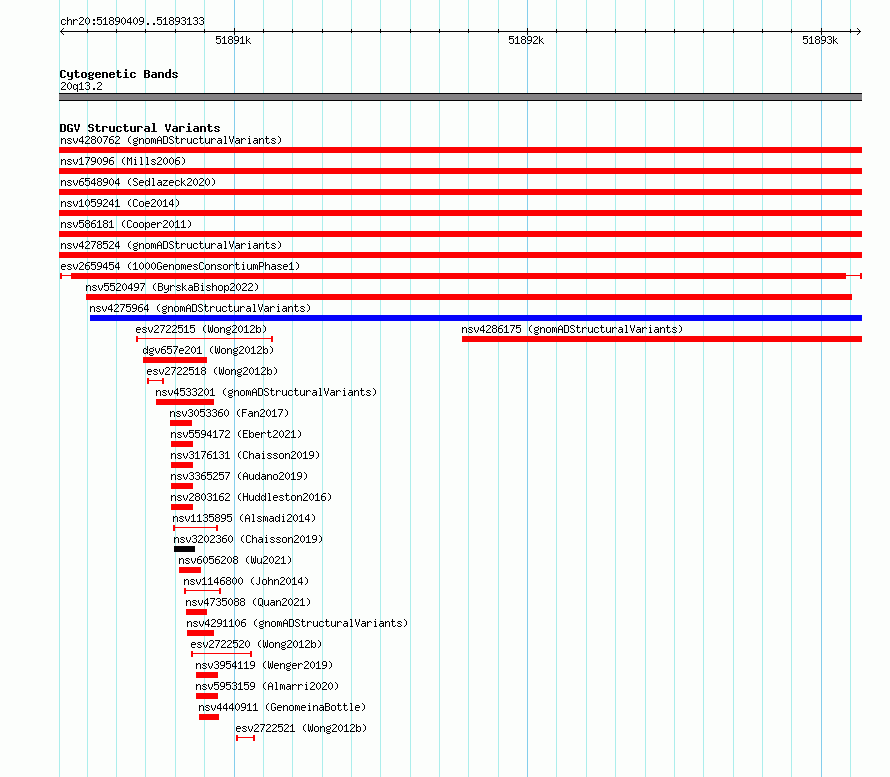This screenshot has height=777, width=890.
Task: Open esv2722520 (Wong2012b) label
Action: pyautogui.click(x=256, y=644)
